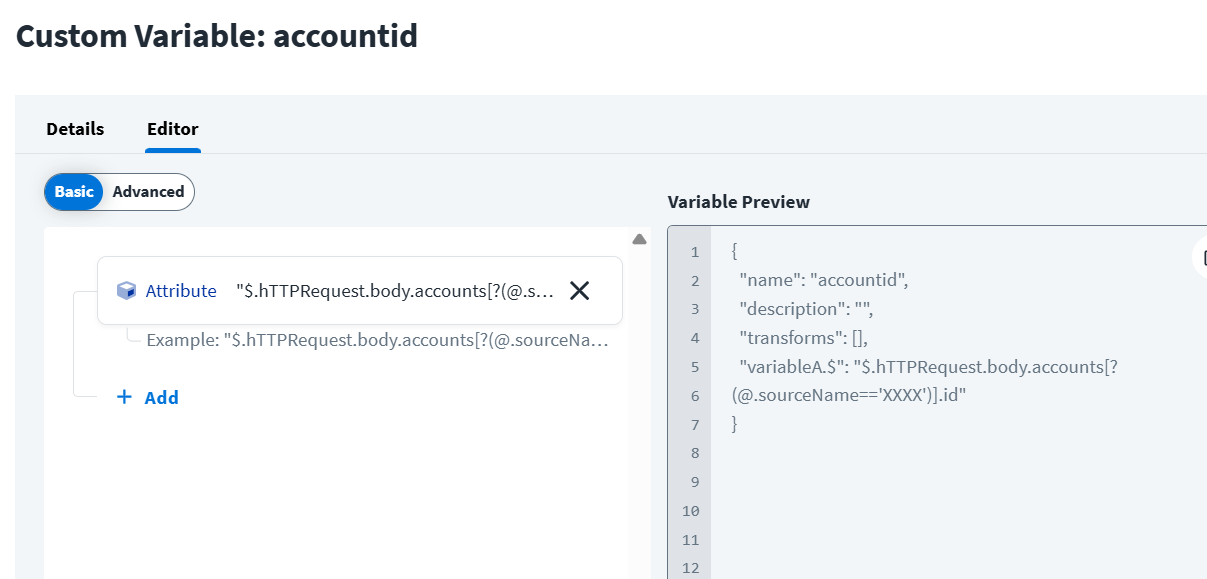The width and height of the screenshot is (1207, 579).
Task: Open the Details tab
Action: point(75,129)
